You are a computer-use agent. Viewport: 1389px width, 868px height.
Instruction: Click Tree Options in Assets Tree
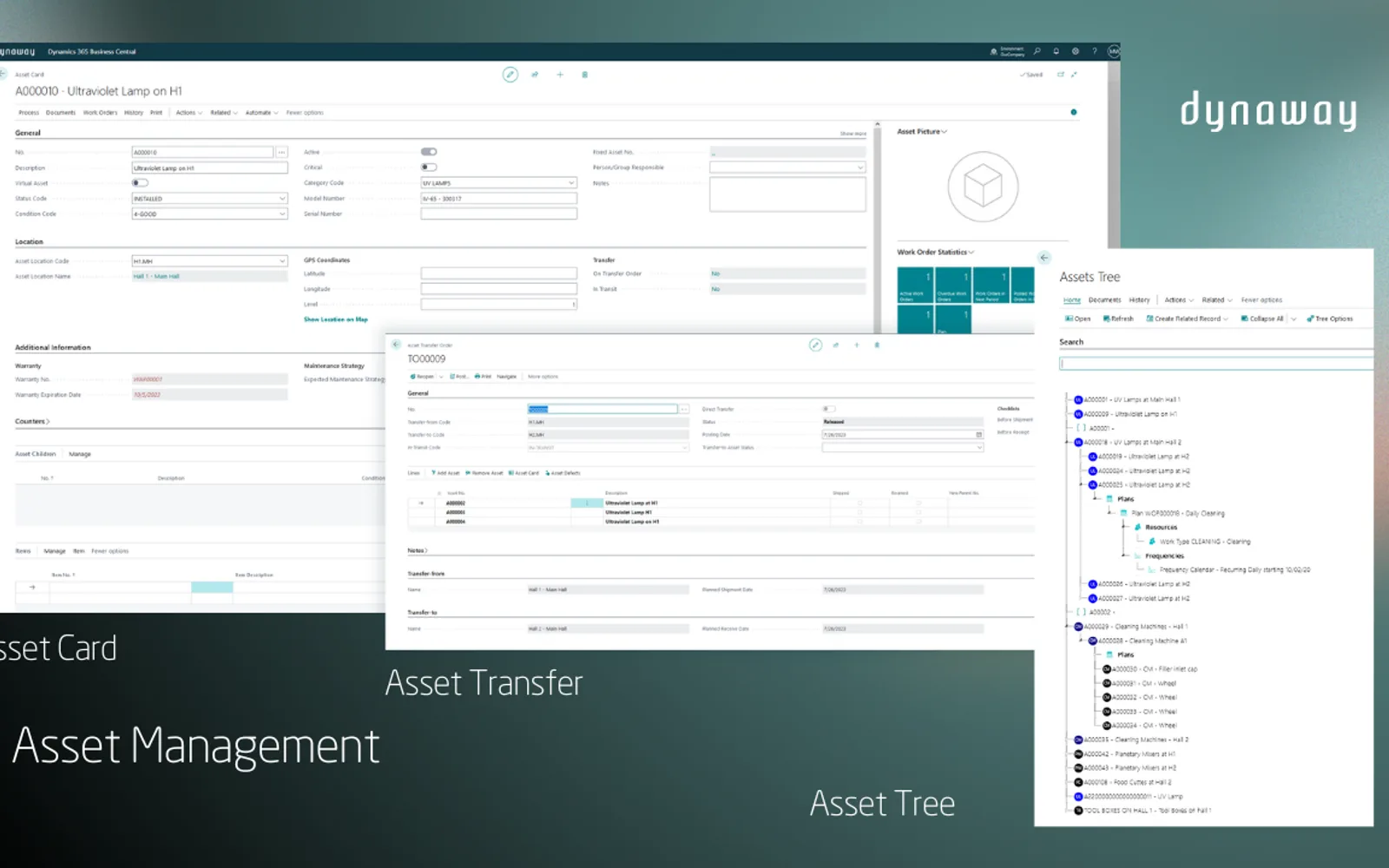(x=1329, y=319)
